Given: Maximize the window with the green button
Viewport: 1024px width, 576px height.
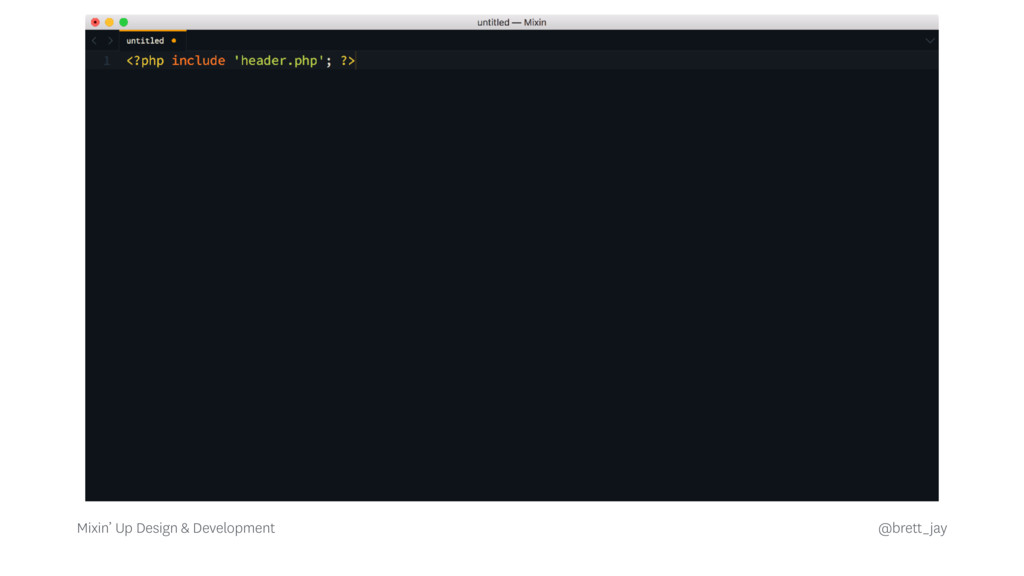Looking at the screenshot, I should [123, 22].
